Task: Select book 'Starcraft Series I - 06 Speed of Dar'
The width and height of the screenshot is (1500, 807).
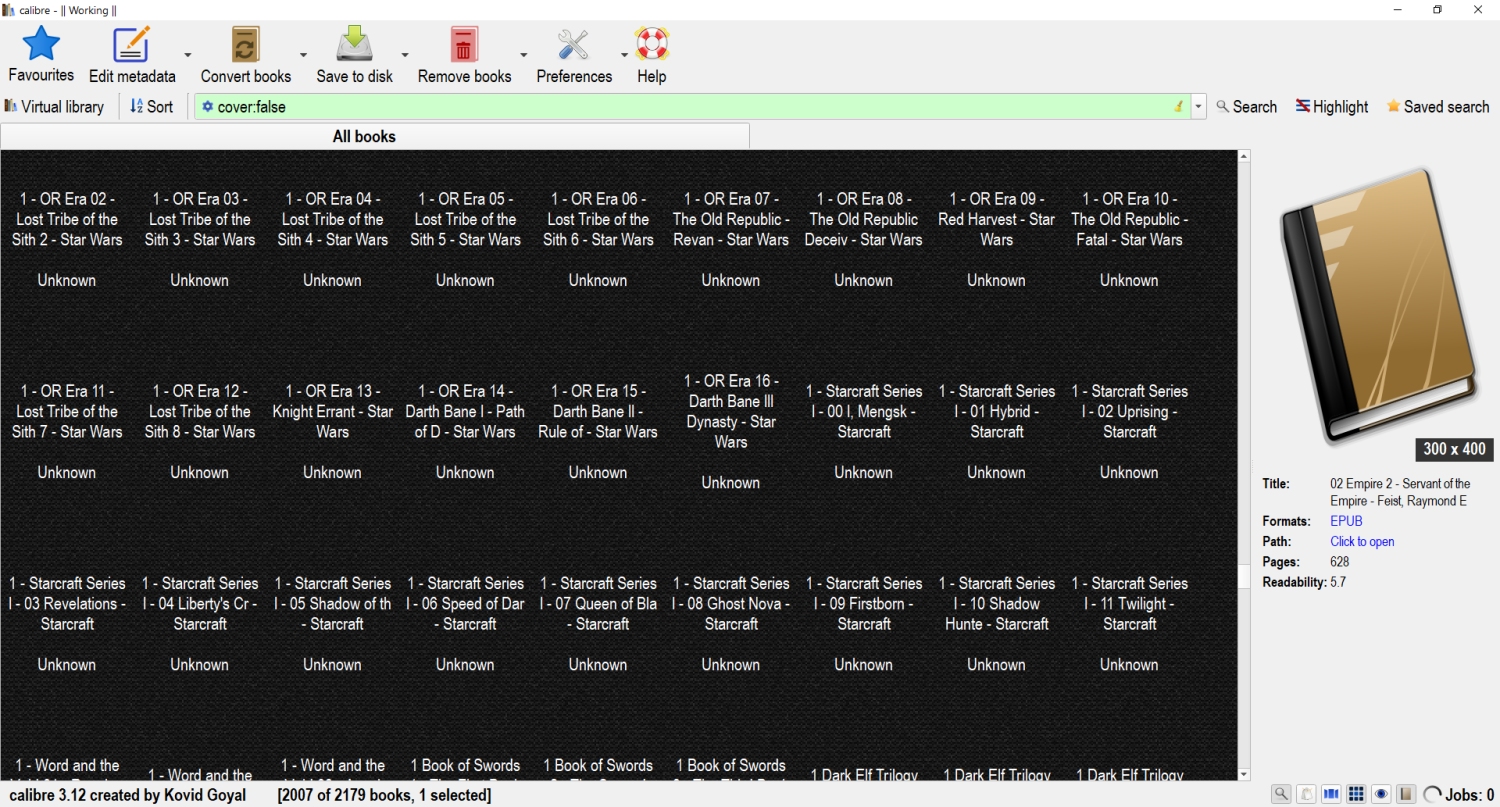Action: coord(465,623)
